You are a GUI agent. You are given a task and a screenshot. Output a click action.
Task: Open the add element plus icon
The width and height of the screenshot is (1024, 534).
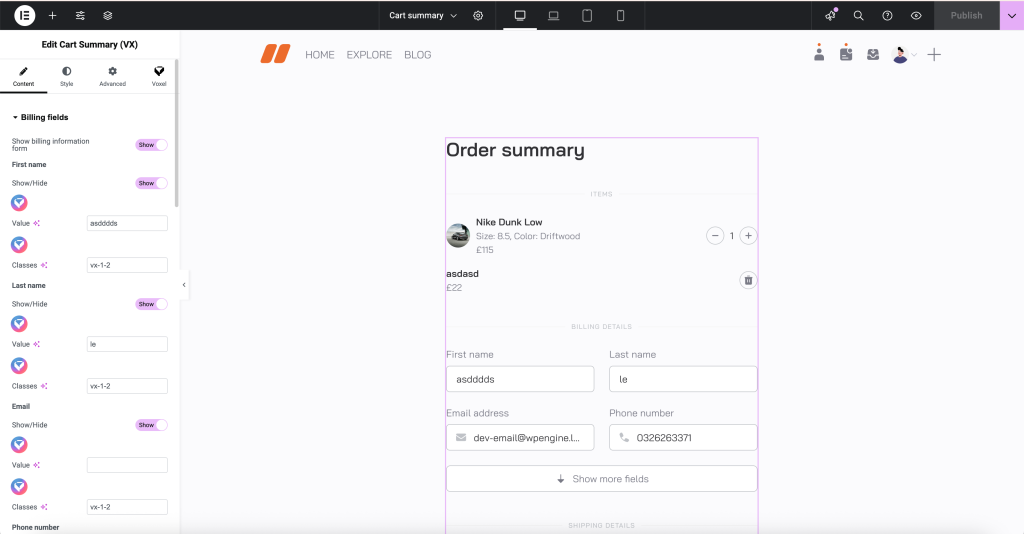point(53,15)
